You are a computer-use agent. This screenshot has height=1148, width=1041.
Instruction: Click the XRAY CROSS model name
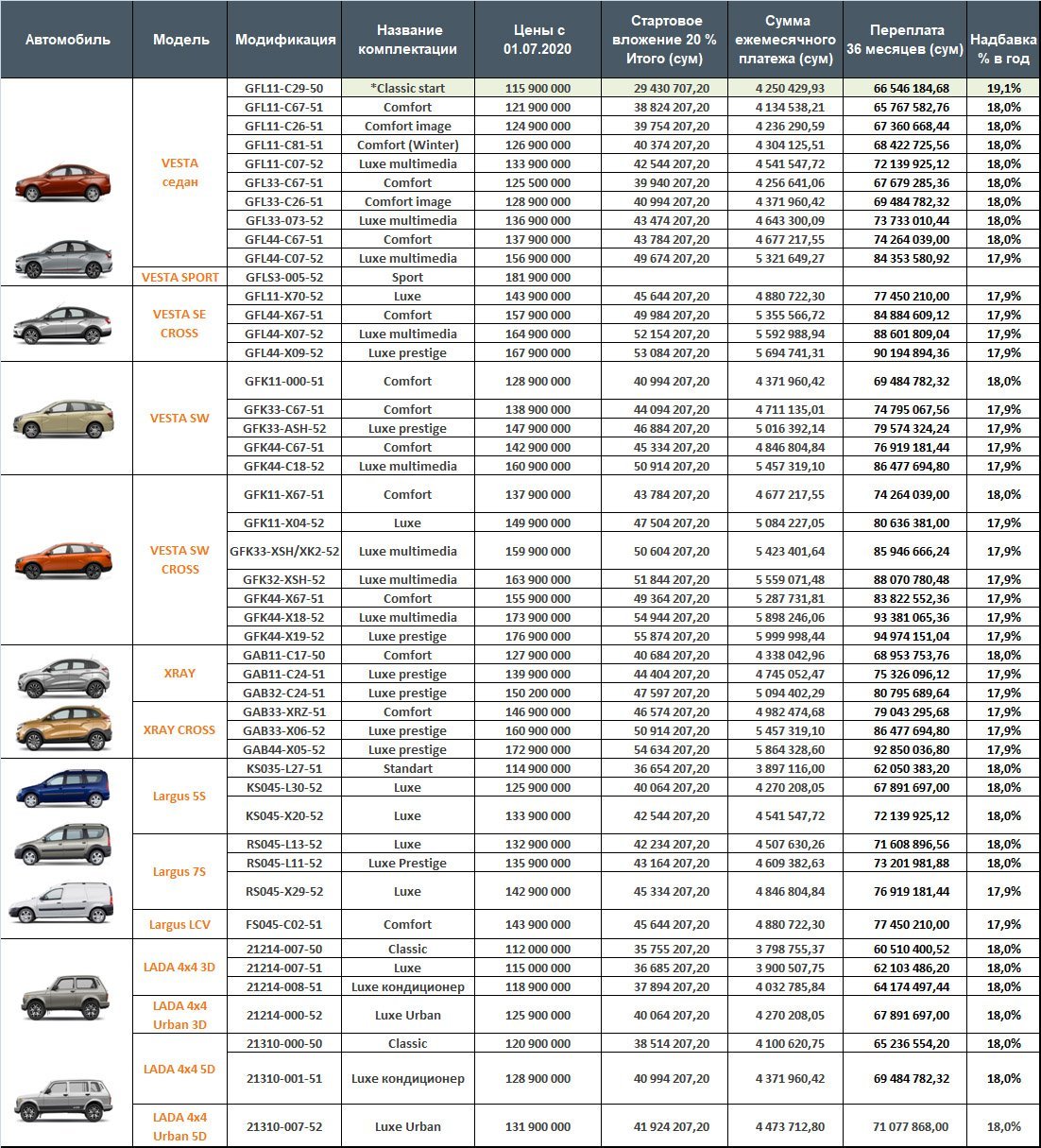(179, 730)
